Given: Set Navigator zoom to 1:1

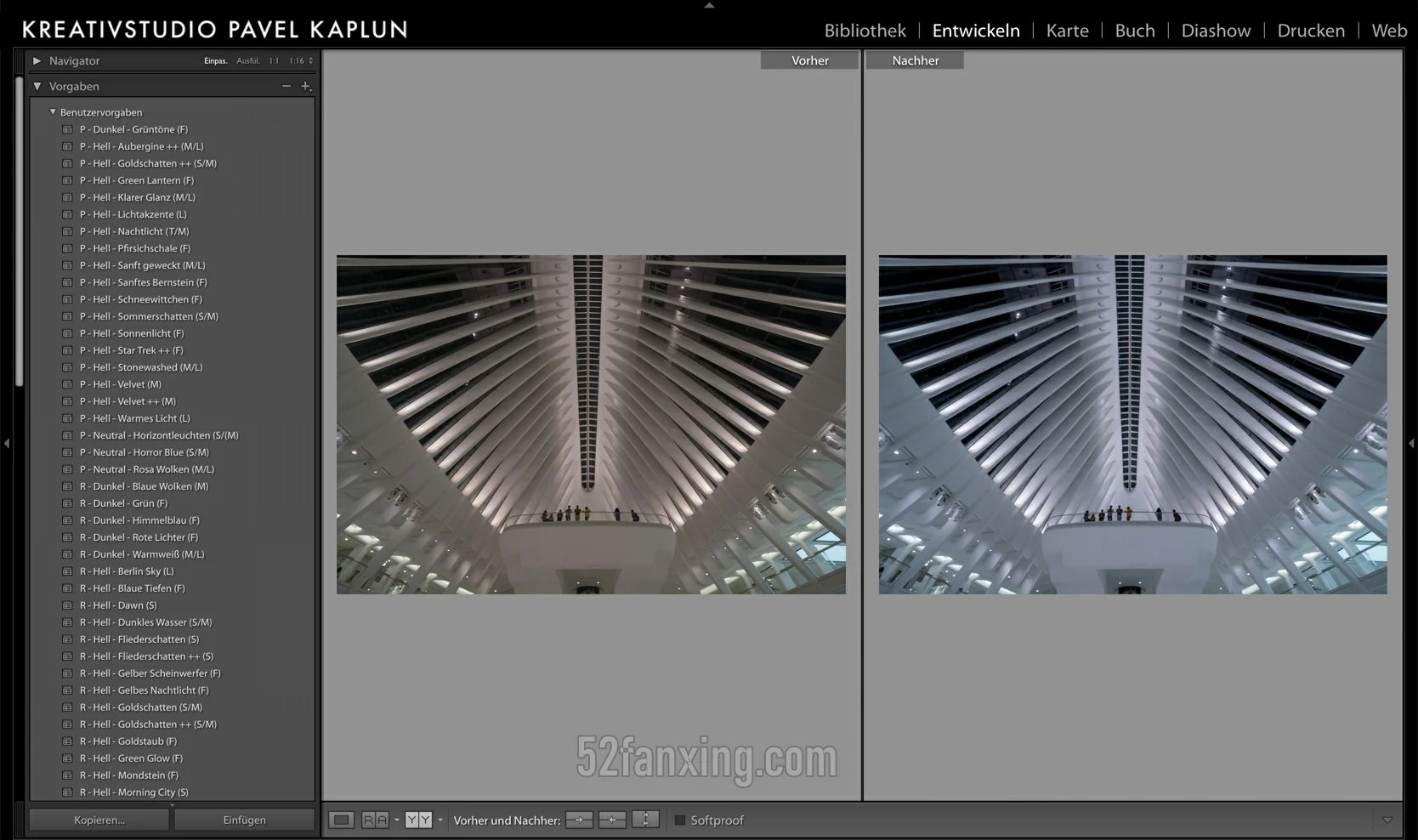Looking at the screenshot, I should [x=274, y=60].
